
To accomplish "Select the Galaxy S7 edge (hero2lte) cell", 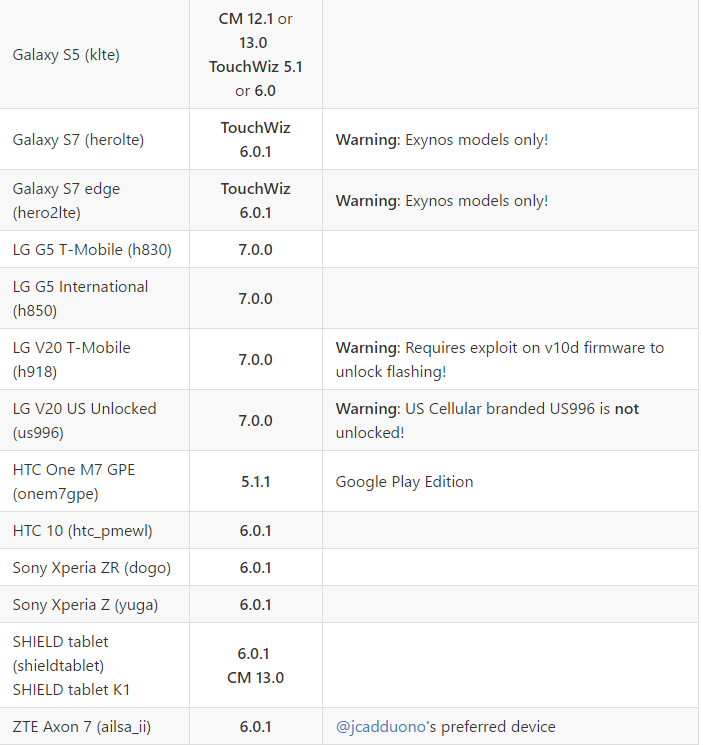I will coord(66,200).
